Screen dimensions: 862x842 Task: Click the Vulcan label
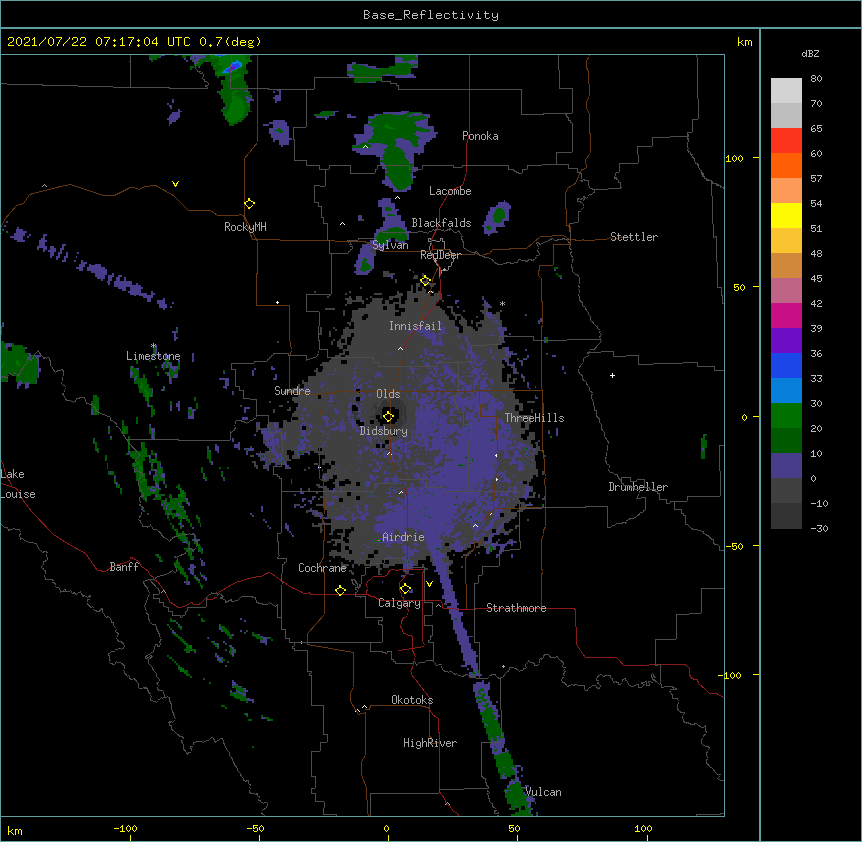tap(543, 792)
